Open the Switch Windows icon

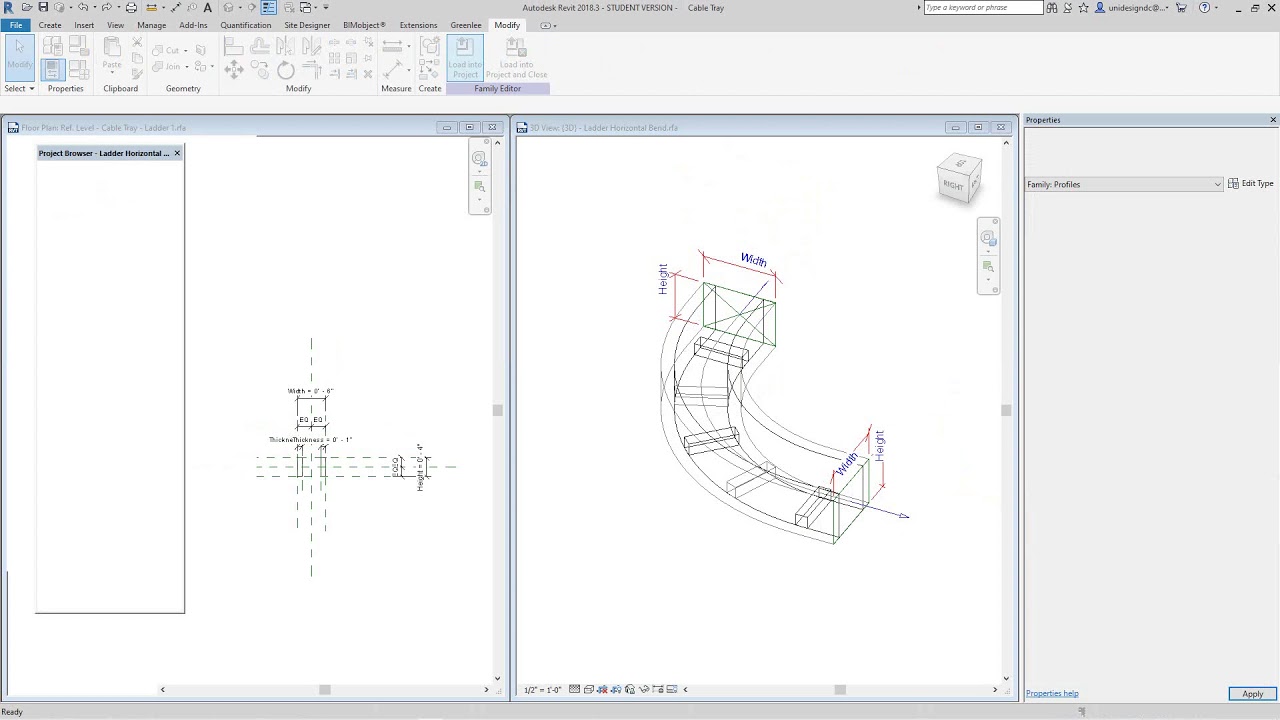305,7
